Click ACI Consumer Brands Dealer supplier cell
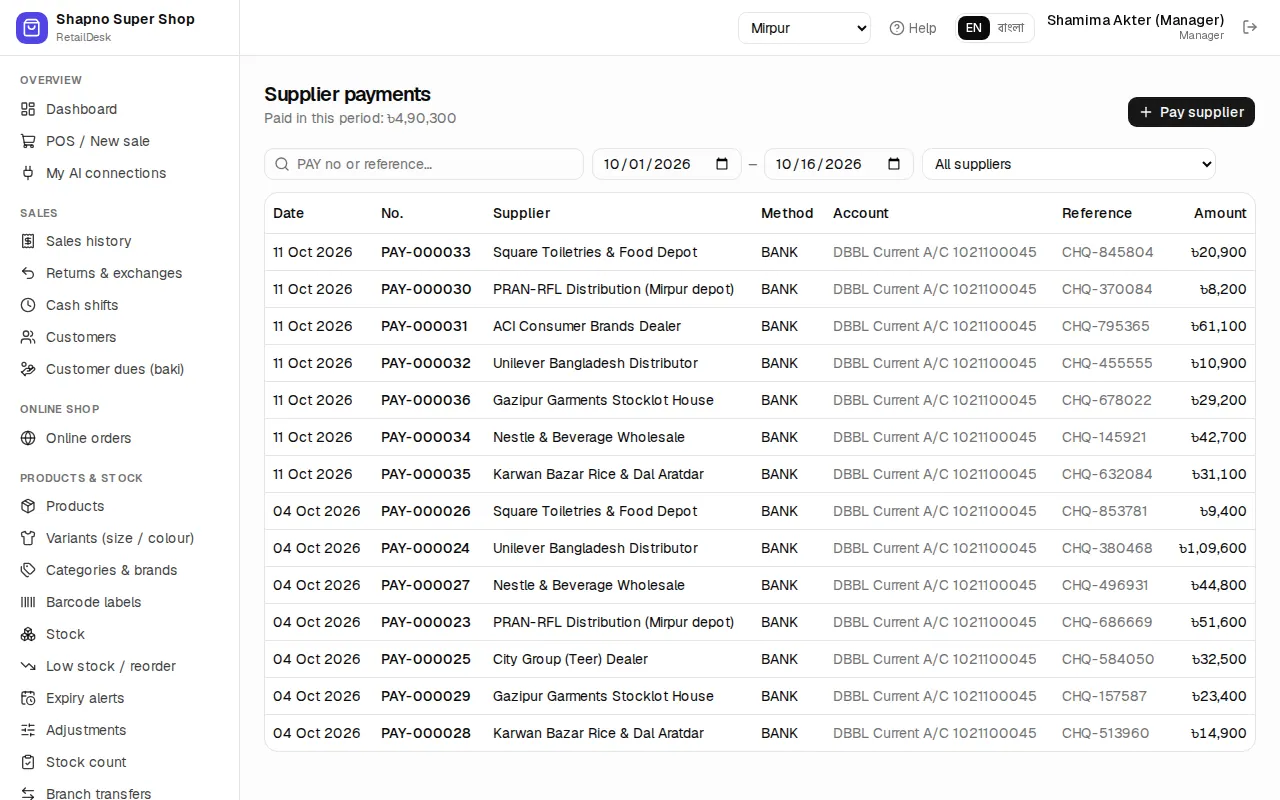Image resolution: width=1280 pixels, height=800 pixels. click(587, 326)
